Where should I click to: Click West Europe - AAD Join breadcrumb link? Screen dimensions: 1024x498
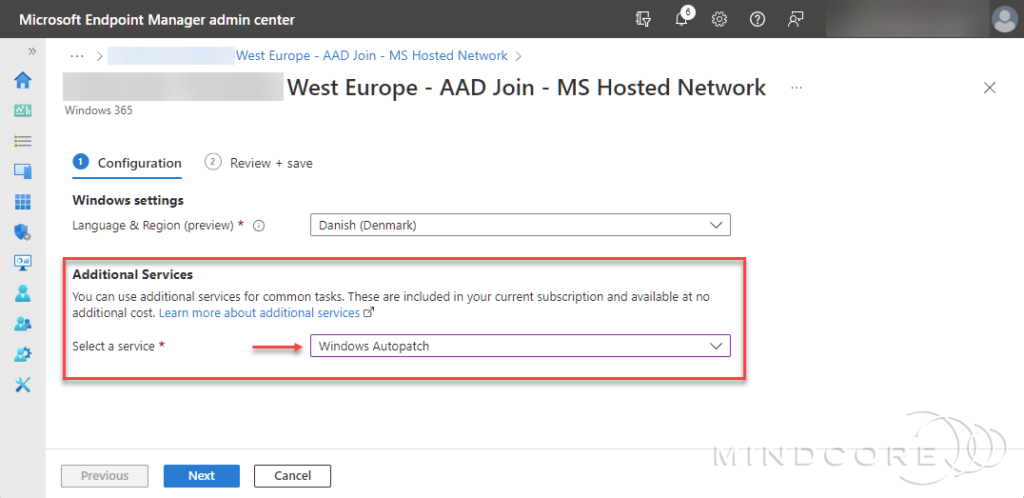(372, 55)
